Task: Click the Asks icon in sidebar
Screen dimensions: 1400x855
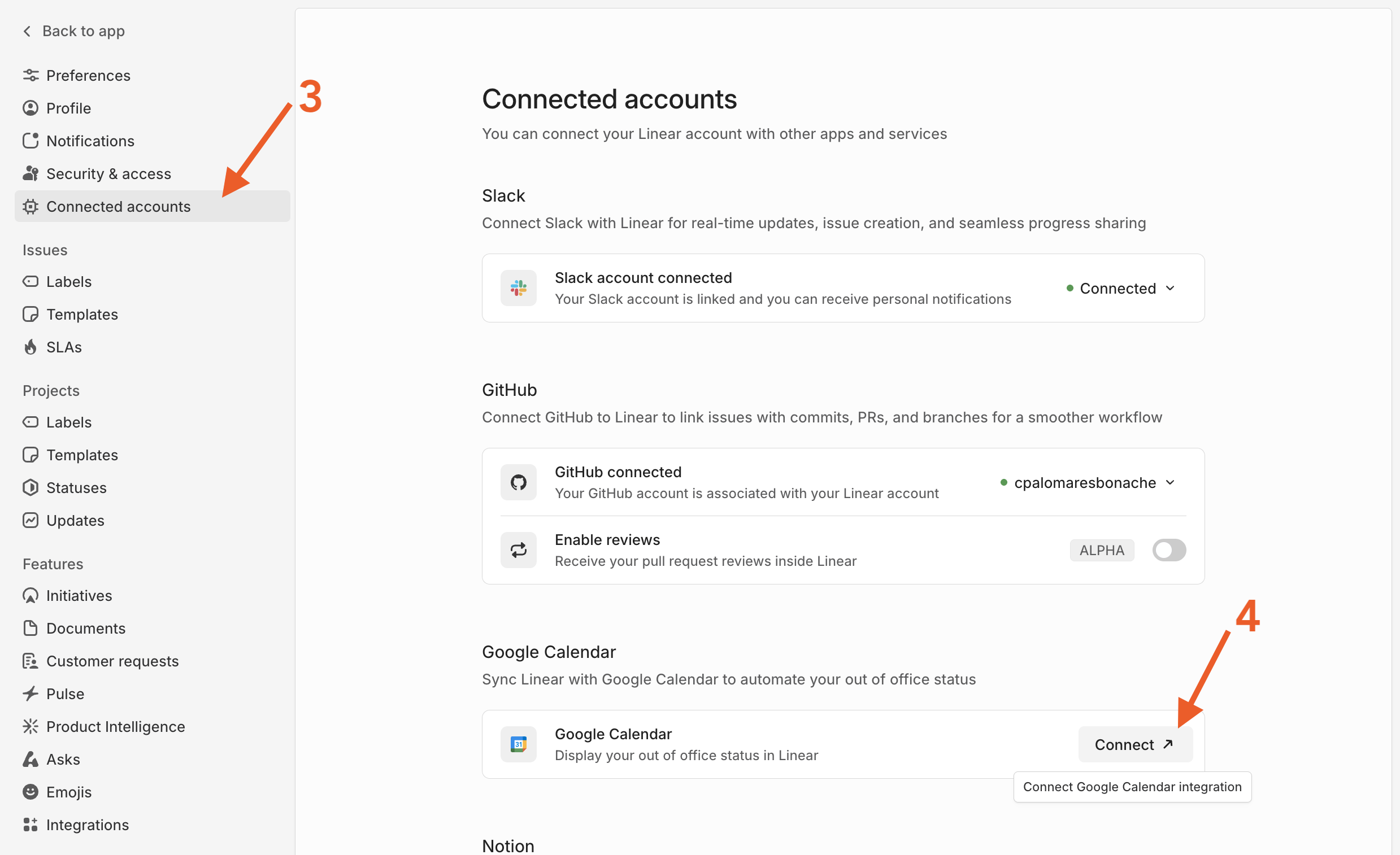Action: click(x=31, y=759)
